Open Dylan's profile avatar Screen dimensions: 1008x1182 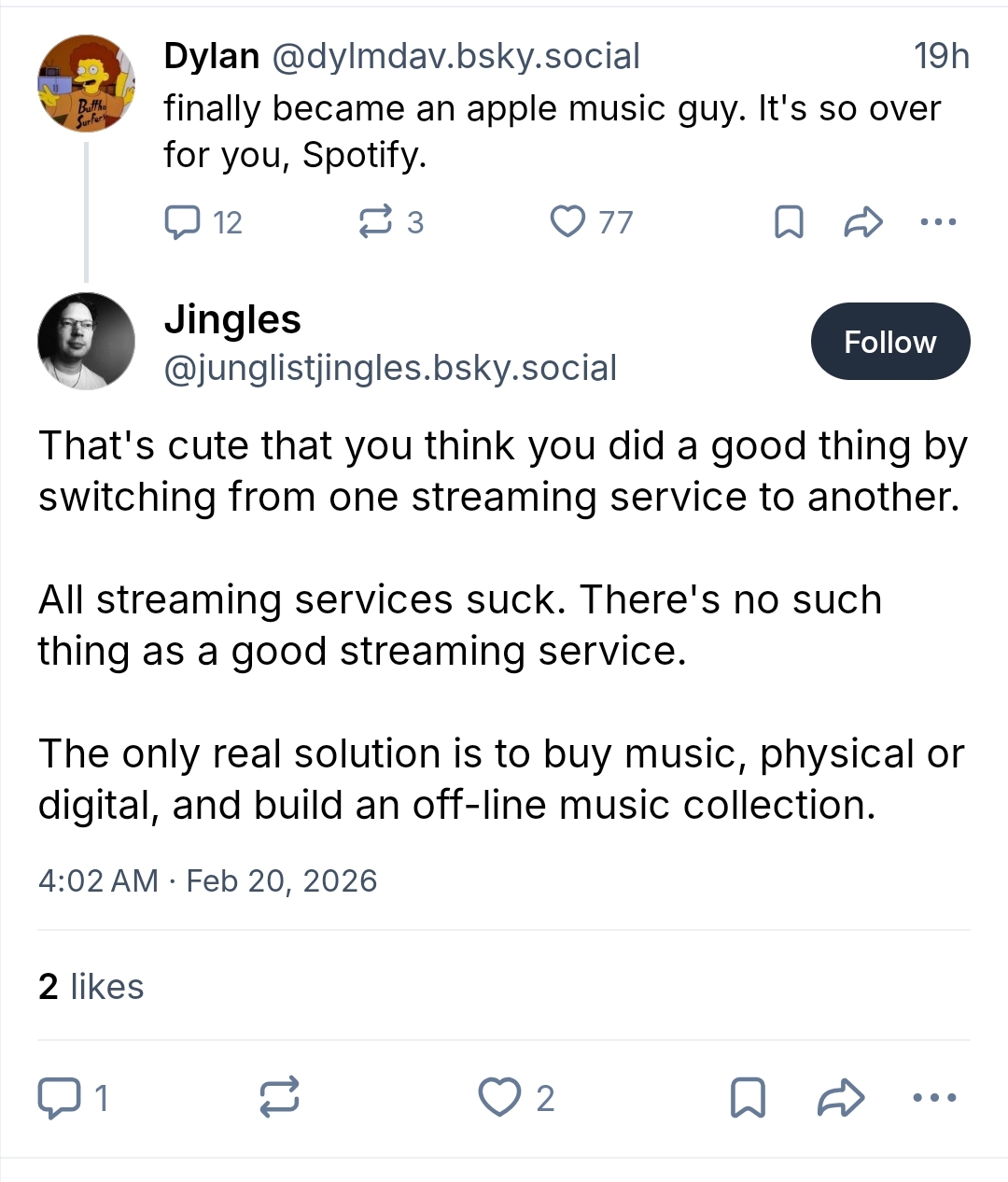pos(86,84)
